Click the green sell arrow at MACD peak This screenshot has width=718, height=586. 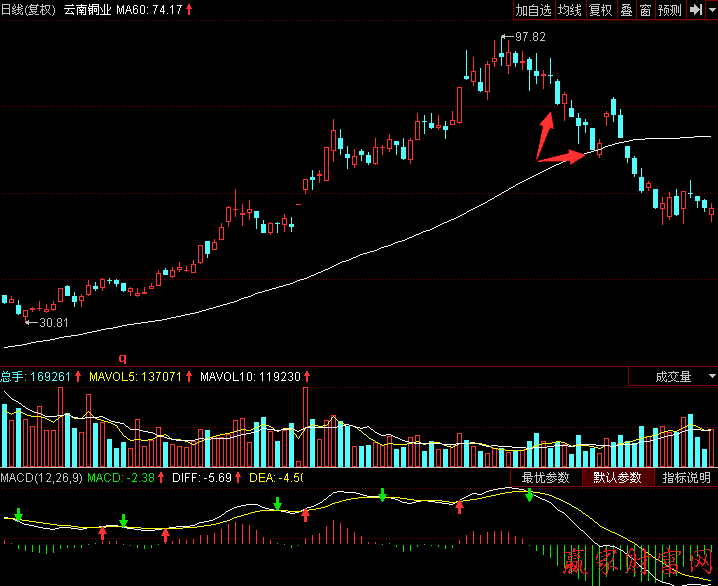[529, 495]
